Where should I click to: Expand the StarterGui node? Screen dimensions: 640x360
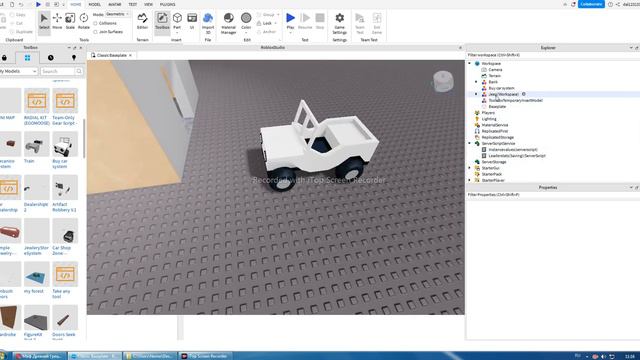tap(469, 168)
